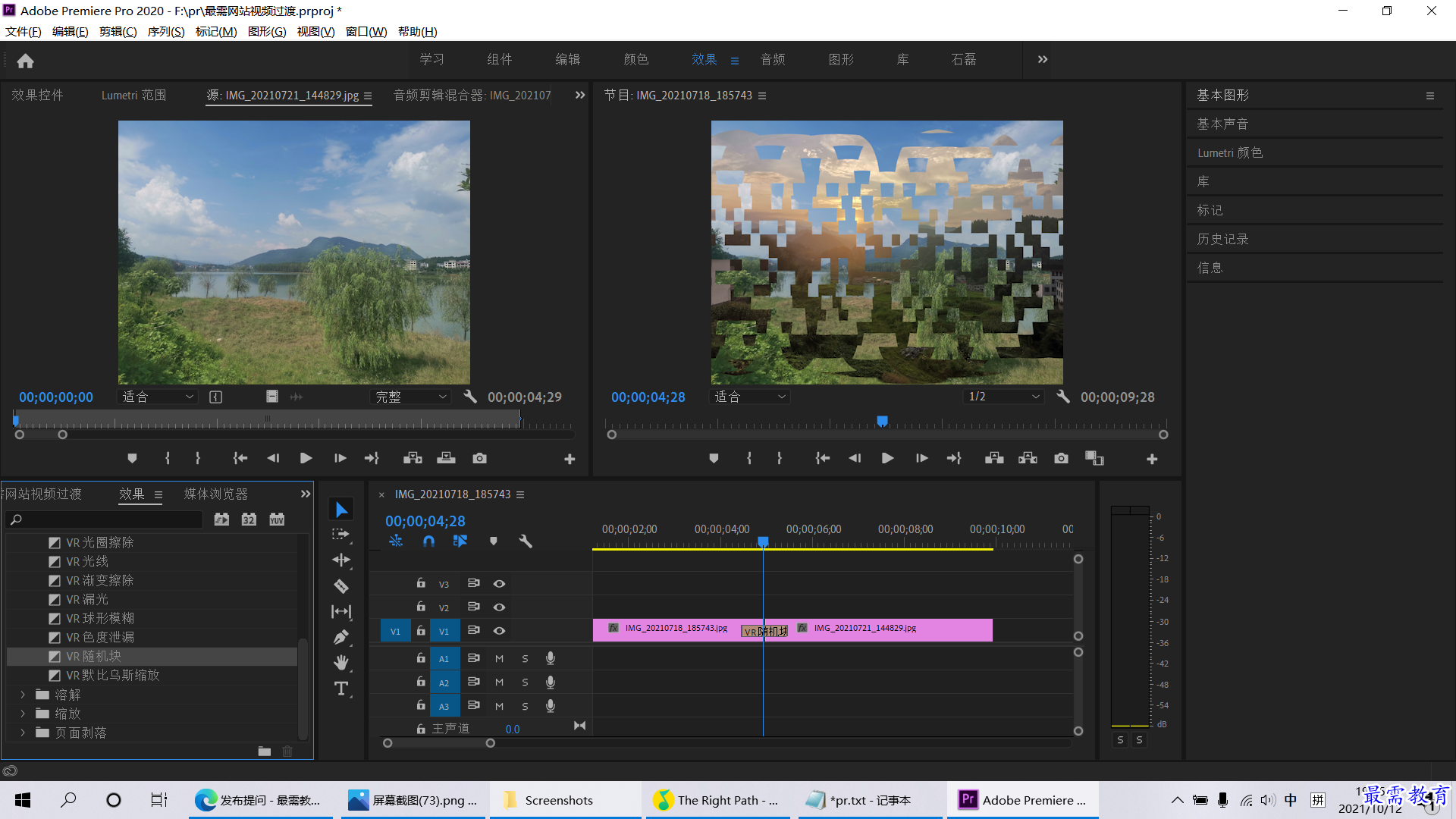Select the Razor tool
The image size is (1456, 819).
coord(341,586)
